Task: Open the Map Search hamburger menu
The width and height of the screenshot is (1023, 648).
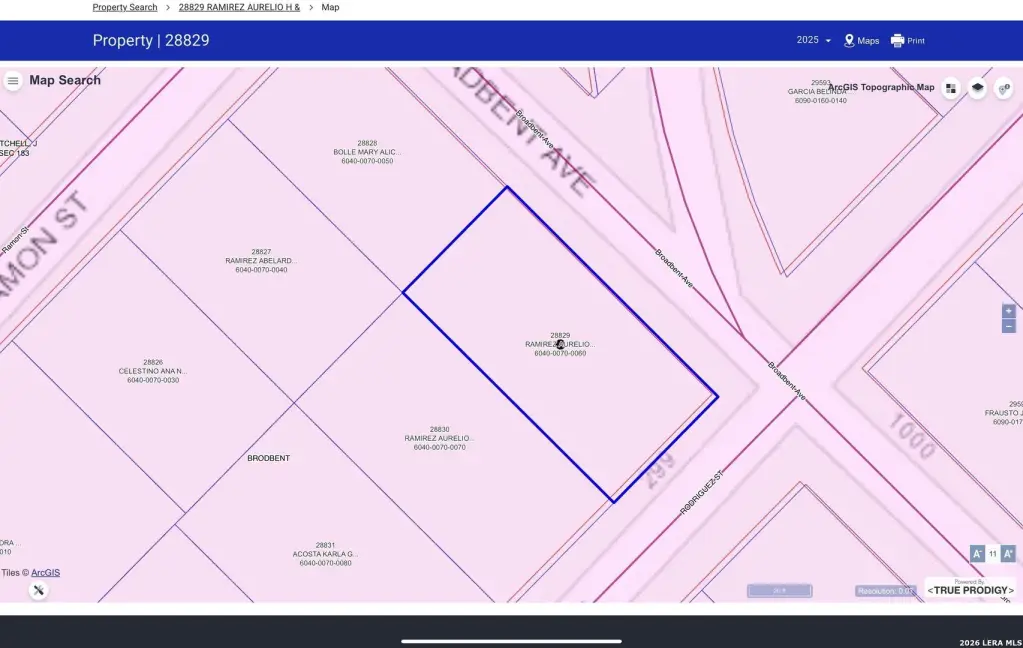Action: pos(13,81)
